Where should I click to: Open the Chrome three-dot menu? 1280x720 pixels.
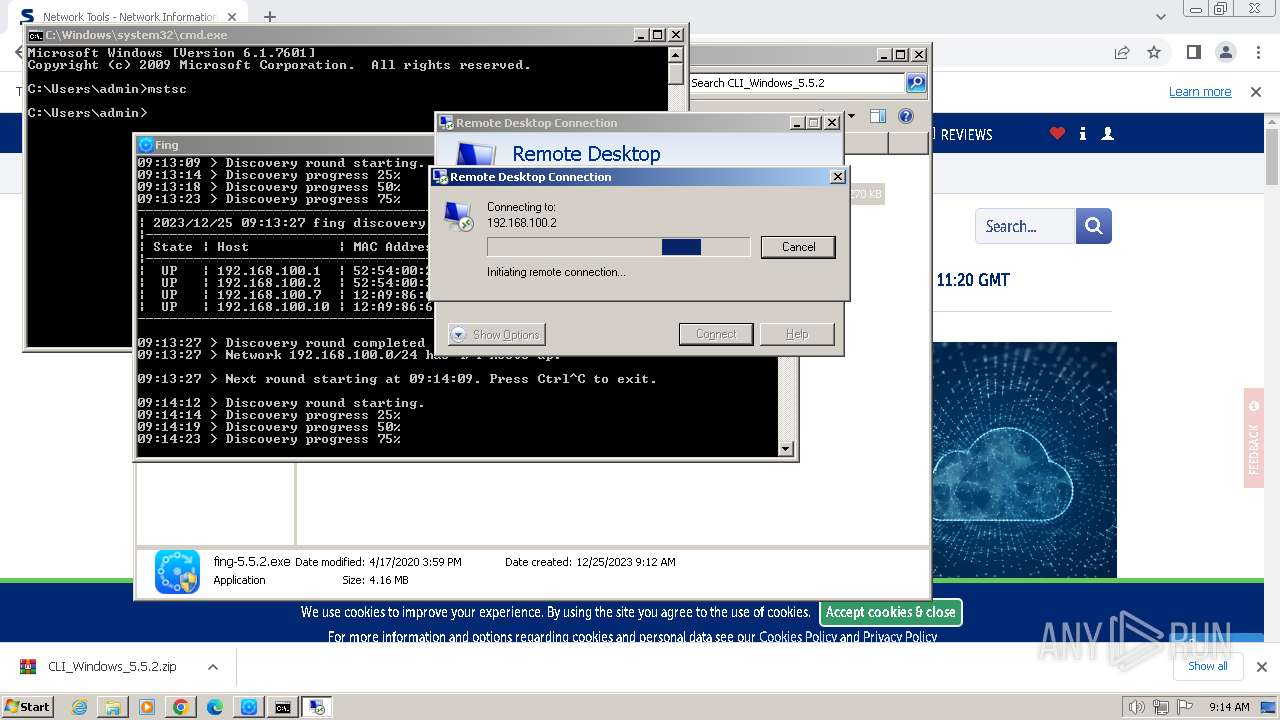coord(1257,52)
